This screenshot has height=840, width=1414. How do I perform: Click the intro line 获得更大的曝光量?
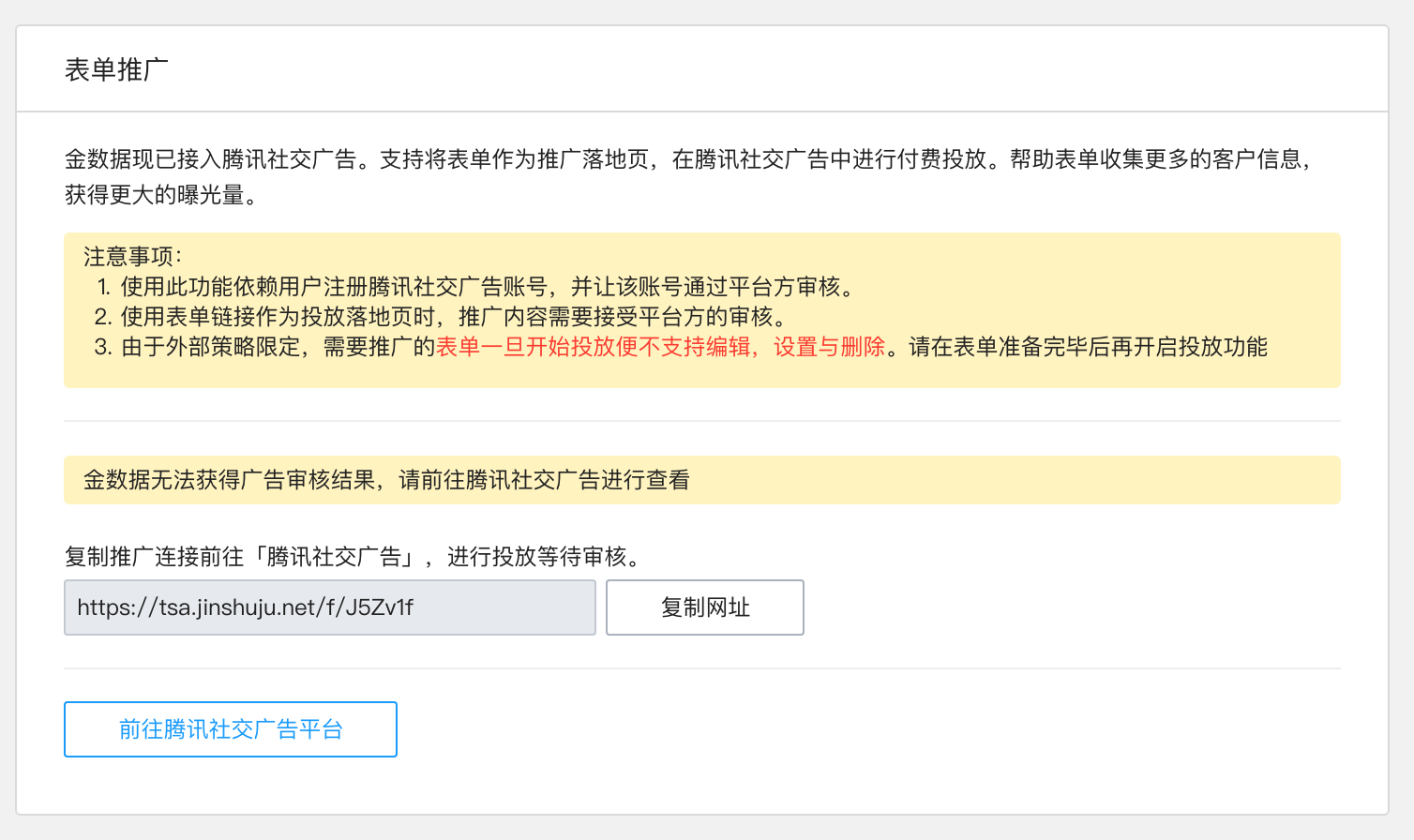tap(160, 194)
